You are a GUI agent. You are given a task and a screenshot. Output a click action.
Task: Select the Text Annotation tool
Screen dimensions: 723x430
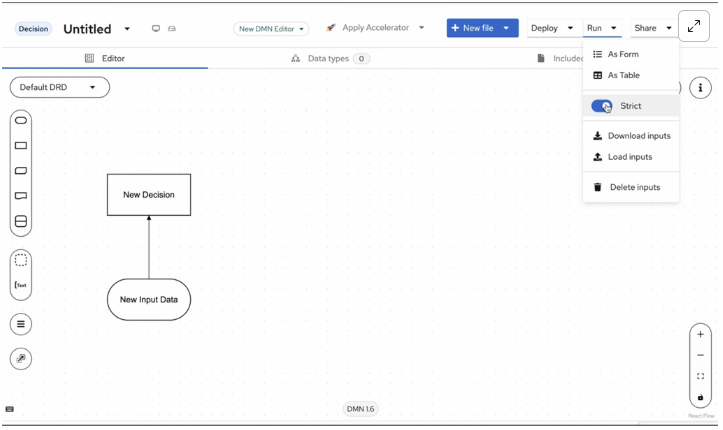click(x=21, y=285)
